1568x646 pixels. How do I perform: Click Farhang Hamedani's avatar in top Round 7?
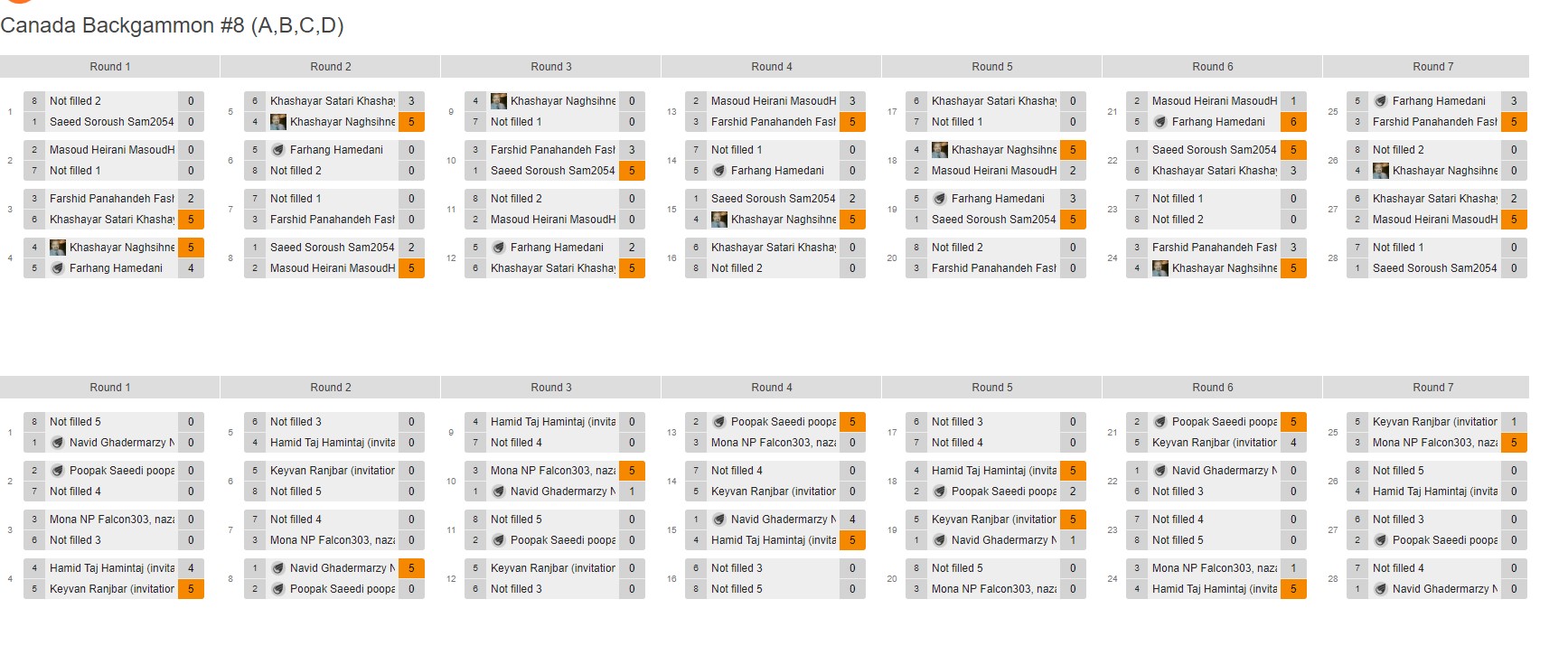1381,101
